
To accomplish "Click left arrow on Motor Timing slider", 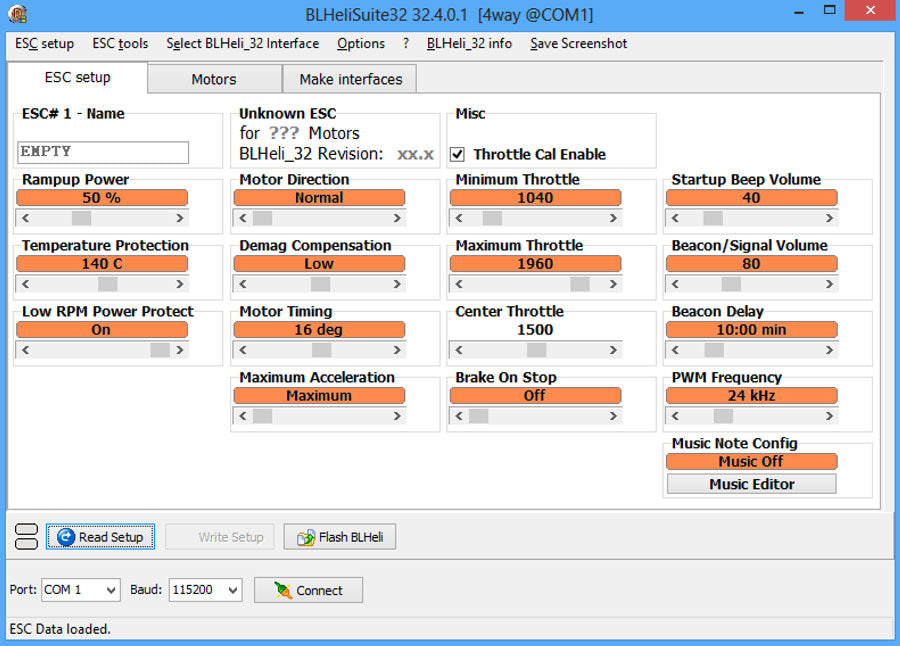I will coord(241,350).
